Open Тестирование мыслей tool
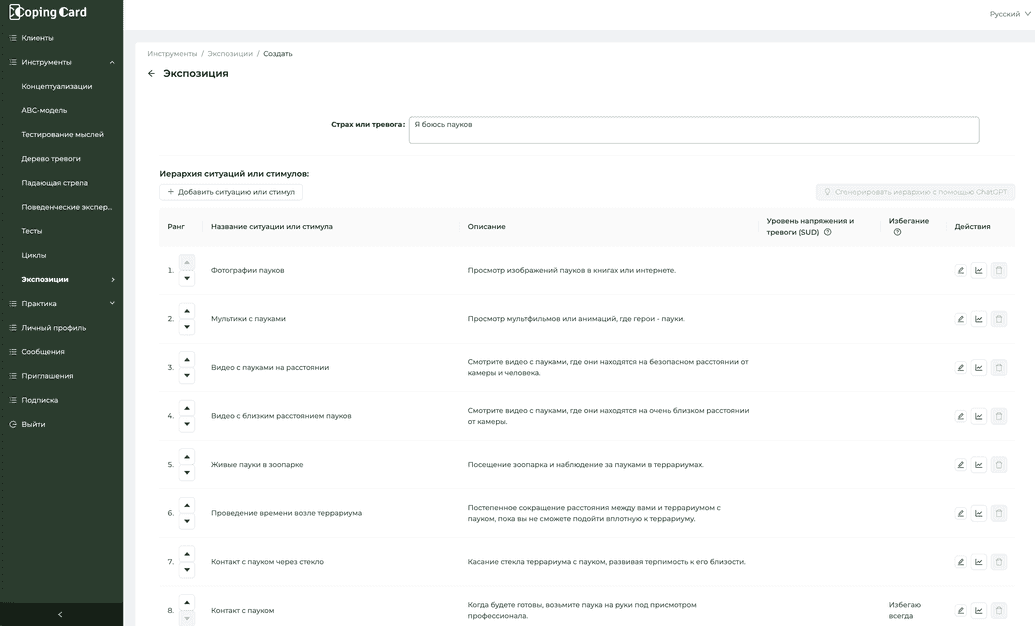This screenshot has height=626, width=1035. (62, 135)
